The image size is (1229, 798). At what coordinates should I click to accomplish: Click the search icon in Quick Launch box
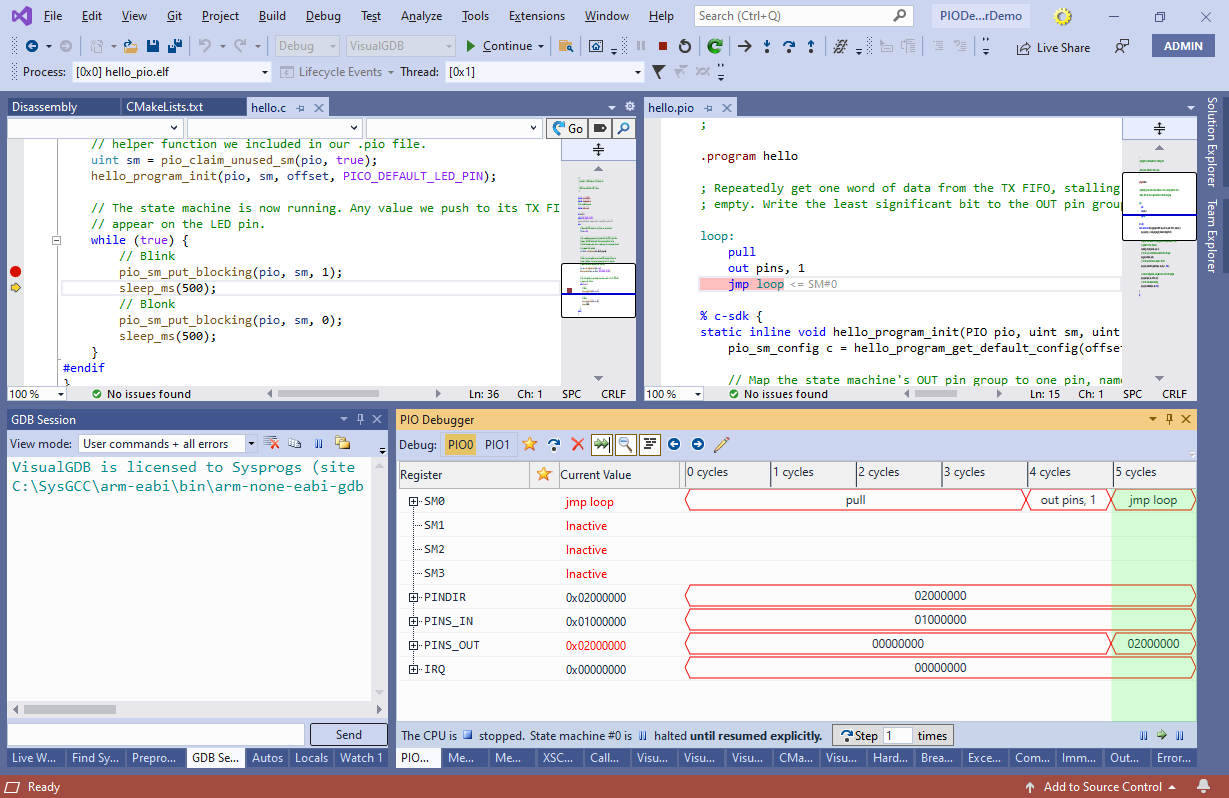(900, 16)
